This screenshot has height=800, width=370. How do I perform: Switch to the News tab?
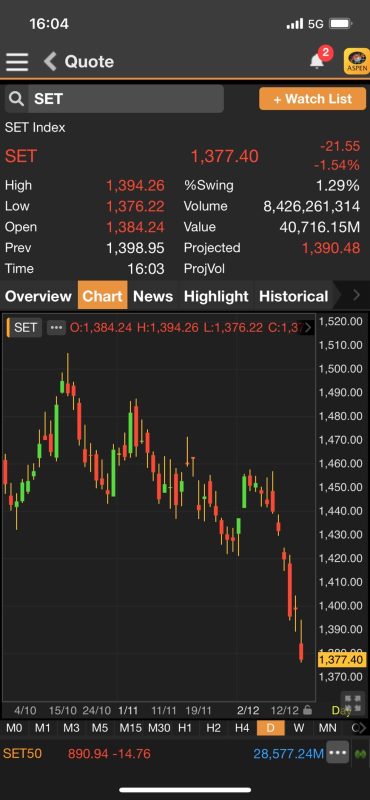(x=153, y=296)
